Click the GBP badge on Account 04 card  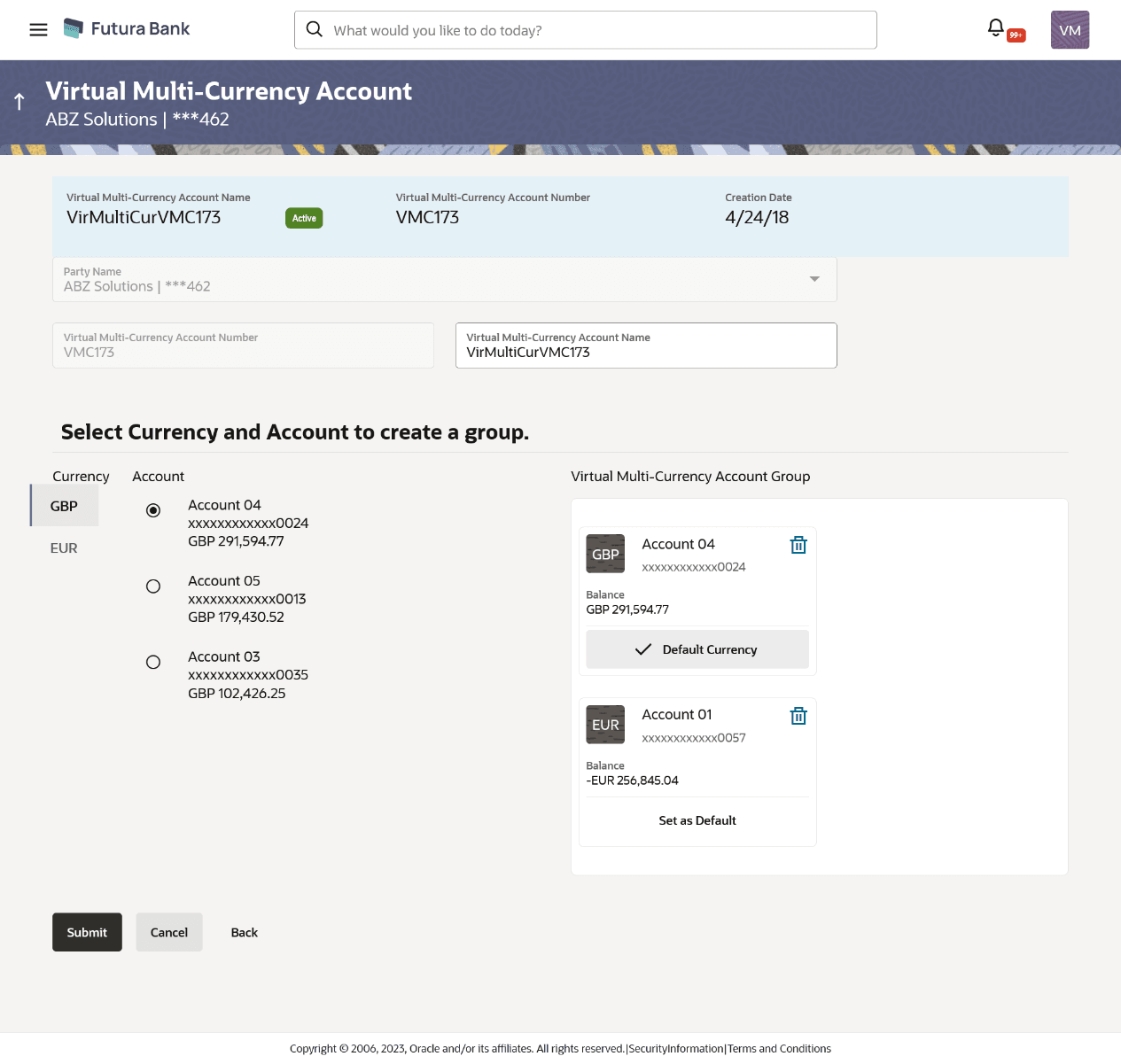(605, 553)
